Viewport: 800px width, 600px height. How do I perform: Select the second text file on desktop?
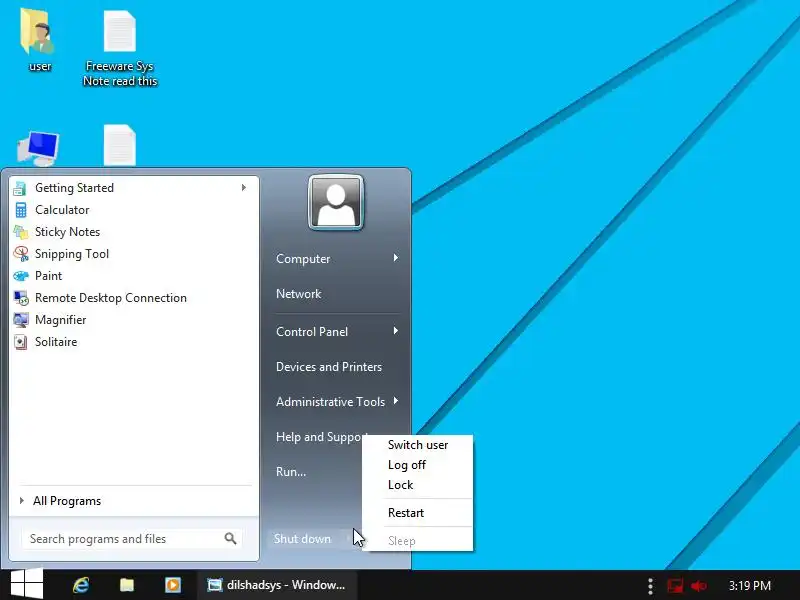(x=120, y=145)
